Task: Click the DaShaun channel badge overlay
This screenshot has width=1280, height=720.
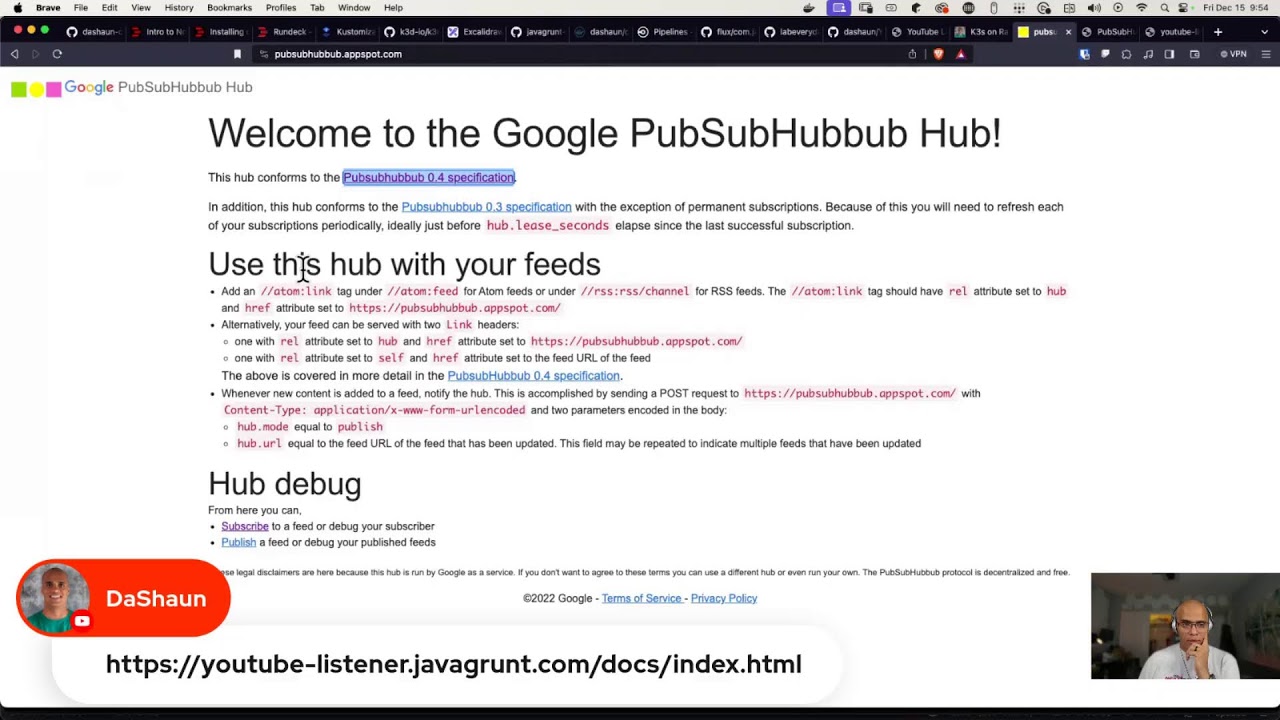Action: click(x=123, y=598)
